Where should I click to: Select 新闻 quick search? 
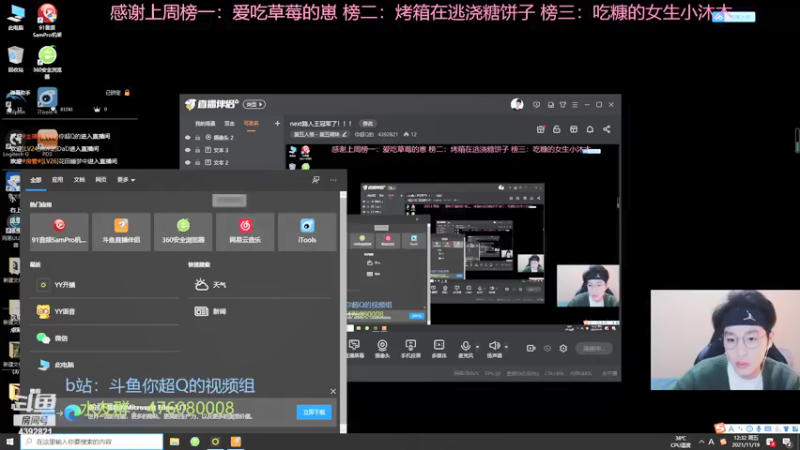pyautogui.click(x=260, y=311)
